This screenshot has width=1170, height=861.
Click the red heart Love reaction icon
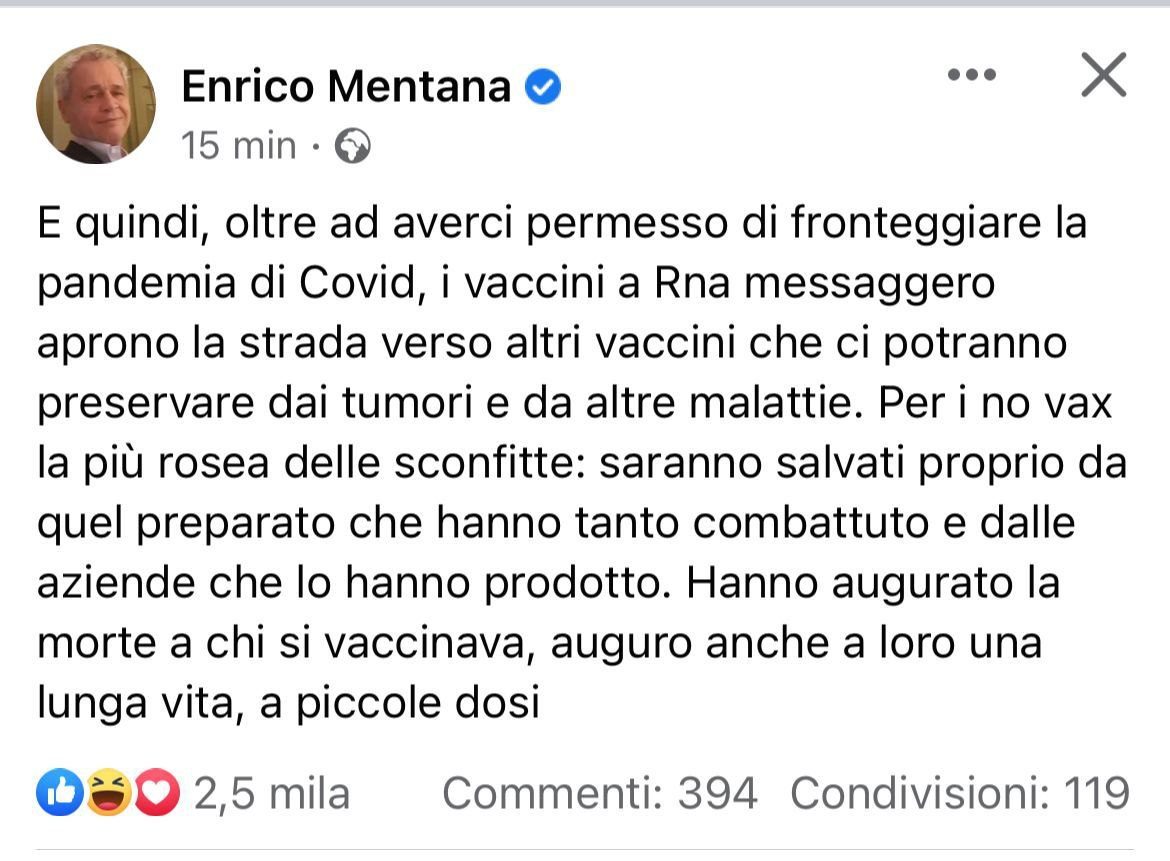click(158, 794)
